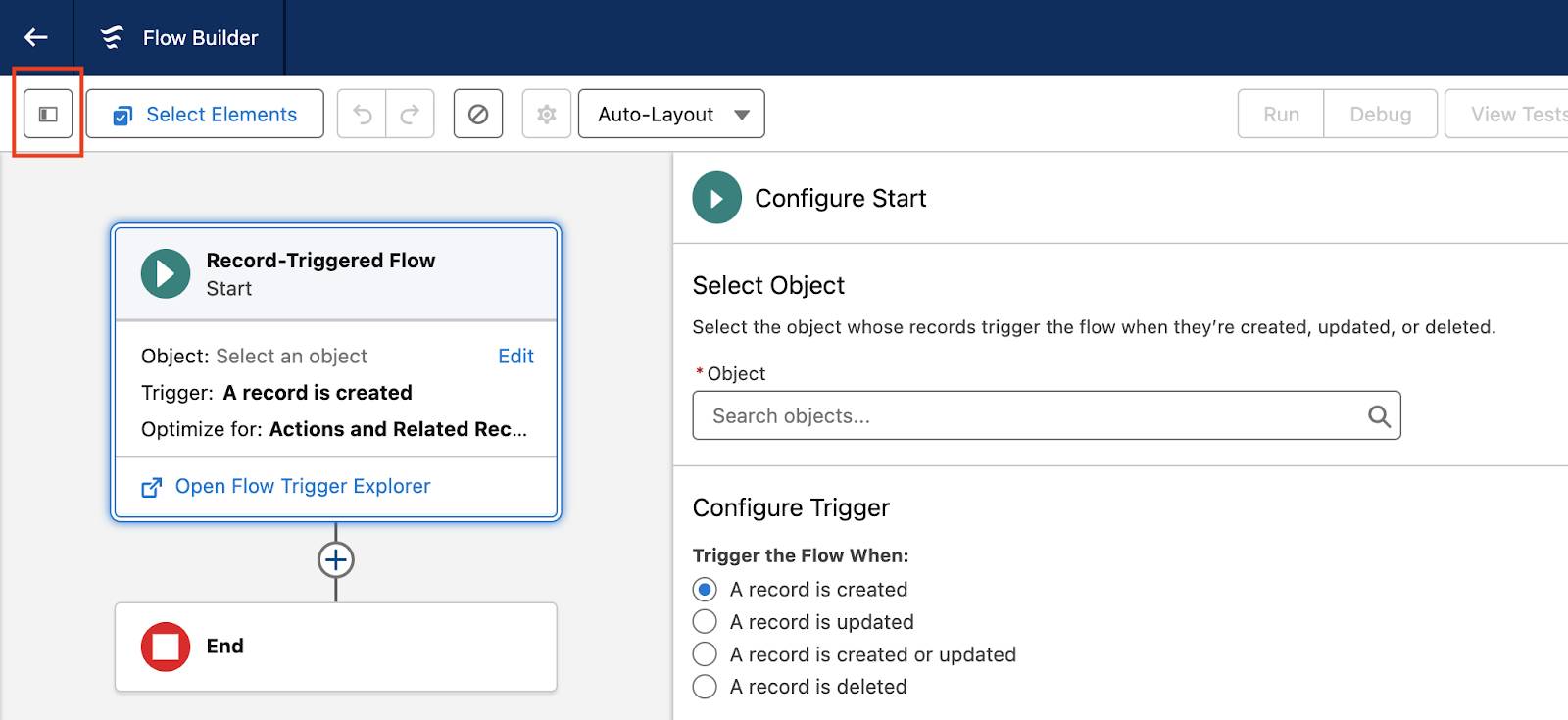Click the bold 'A record is created' Trigger value in Start card
The width and height of the screenshot is (1568, 720).
click(x=318, y=393)
